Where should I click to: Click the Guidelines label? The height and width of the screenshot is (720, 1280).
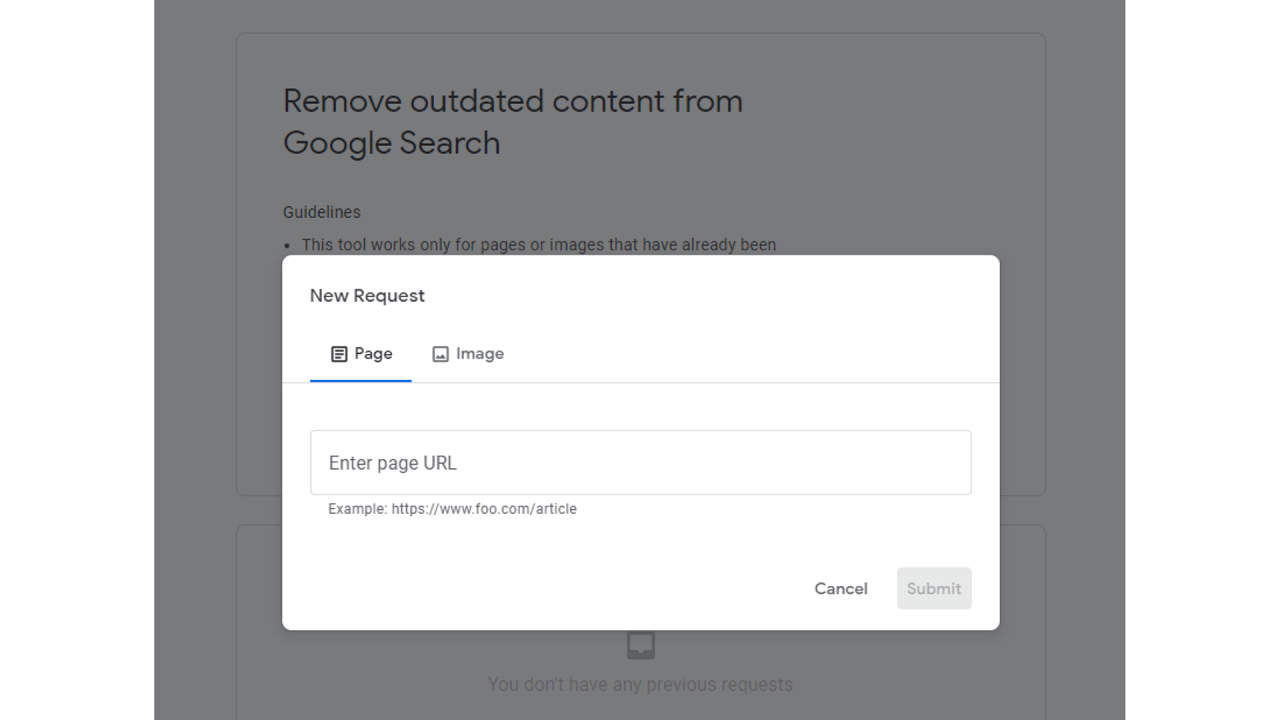321,212
